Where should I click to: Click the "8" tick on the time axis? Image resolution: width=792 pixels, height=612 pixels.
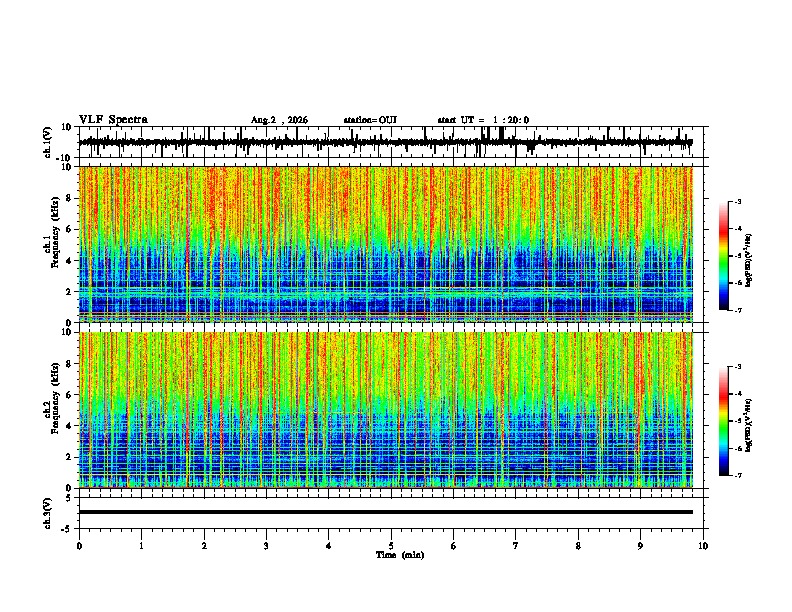click(578, 546)
